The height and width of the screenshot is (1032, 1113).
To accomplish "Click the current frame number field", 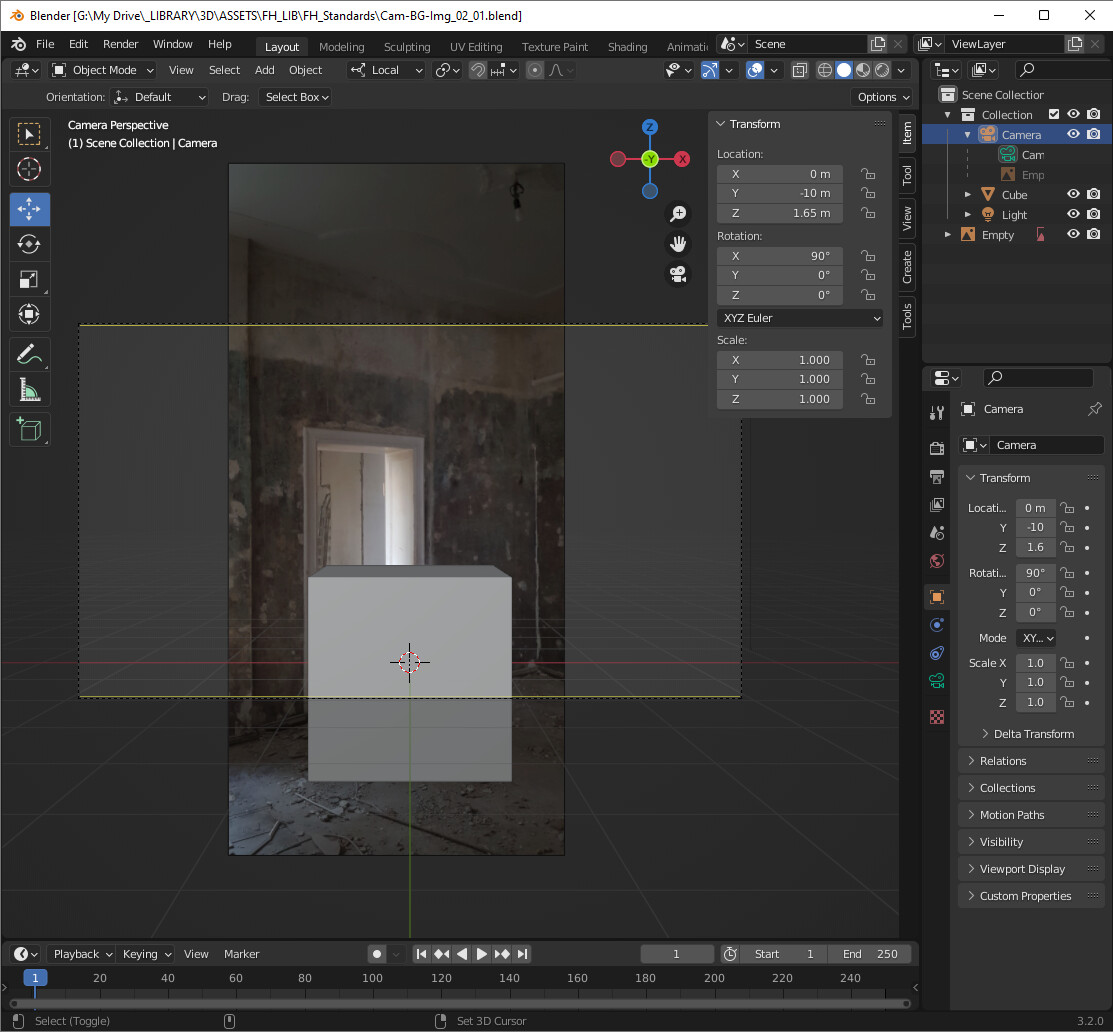I will [x=676, y=954].
